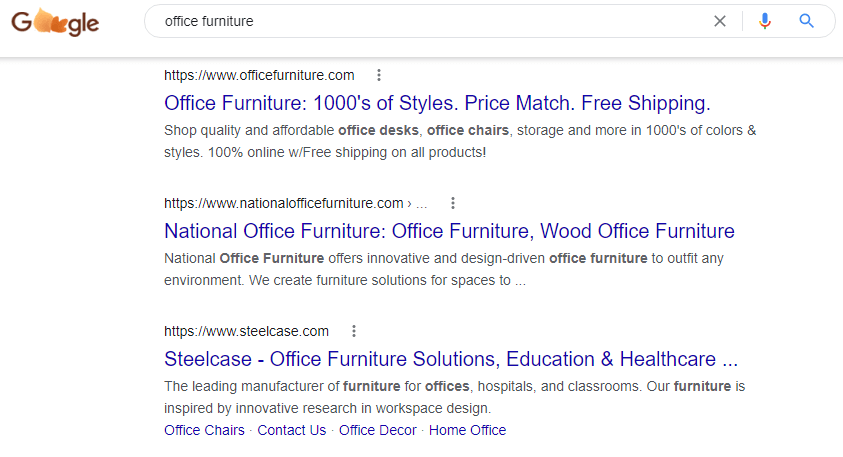Open options menu for officefurniture.com result
This screenshot has height=457, width=843.
(379, 75)
